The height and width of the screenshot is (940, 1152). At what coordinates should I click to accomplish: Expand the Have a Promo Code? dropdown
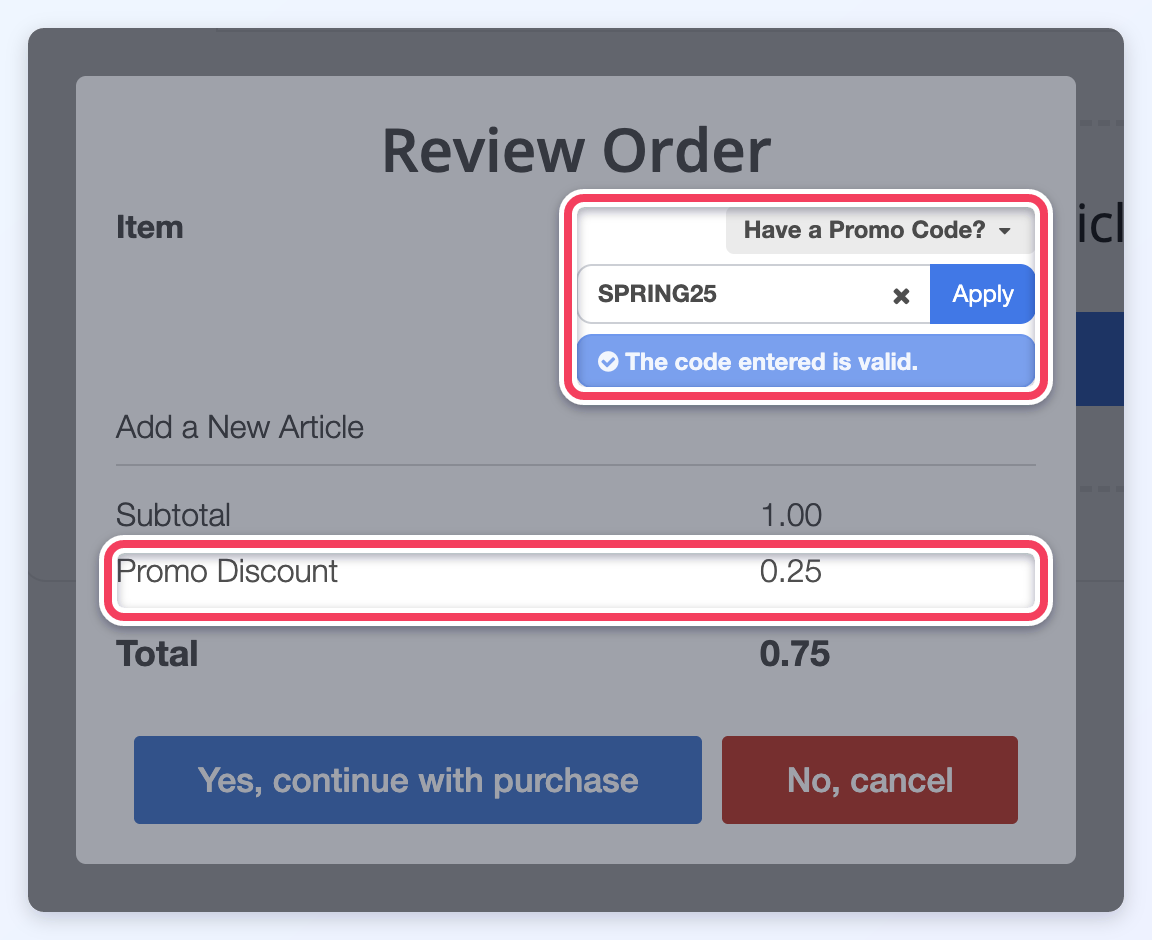pos(879,230)
